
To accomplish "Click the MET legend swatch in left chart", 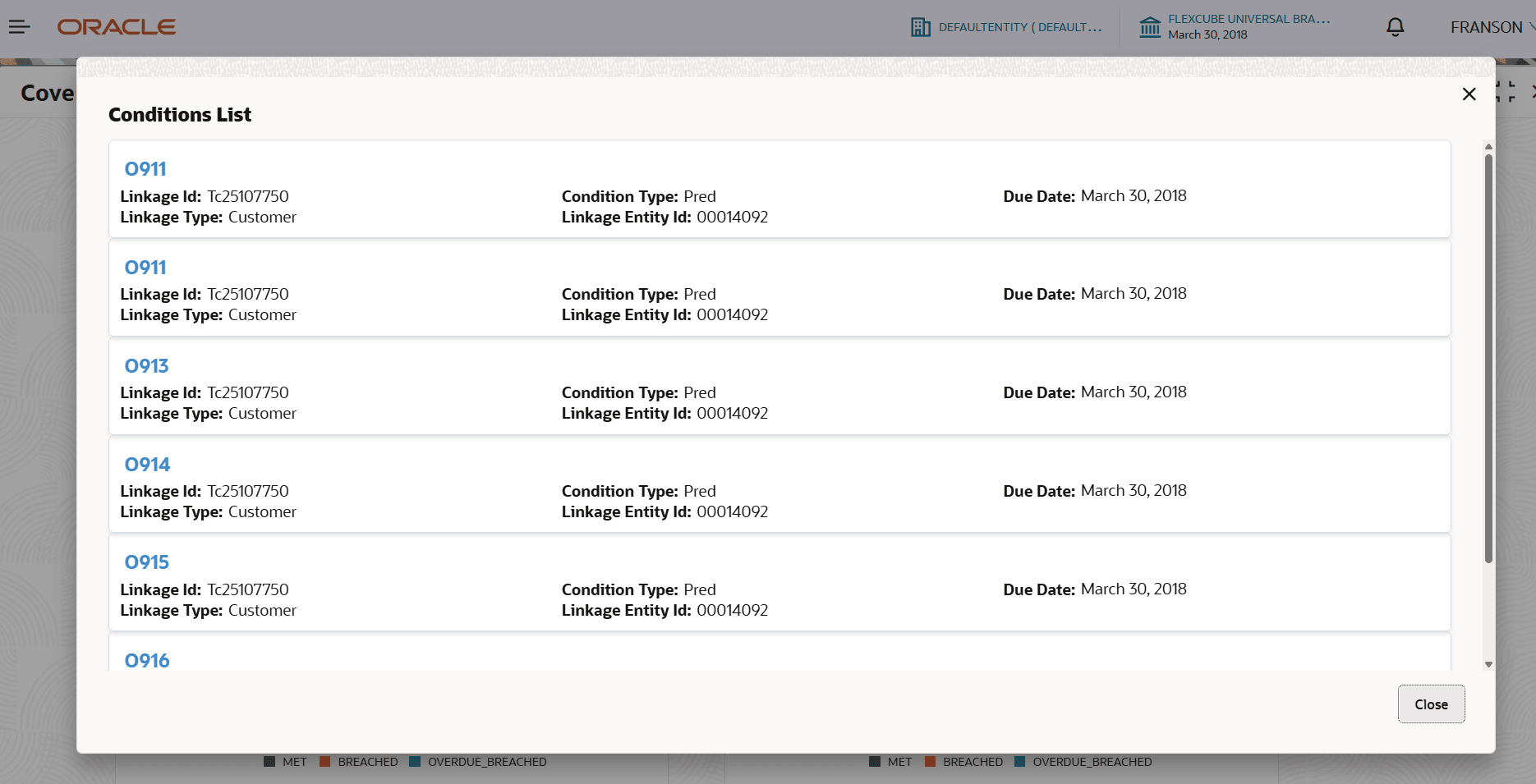I will 269,762.
